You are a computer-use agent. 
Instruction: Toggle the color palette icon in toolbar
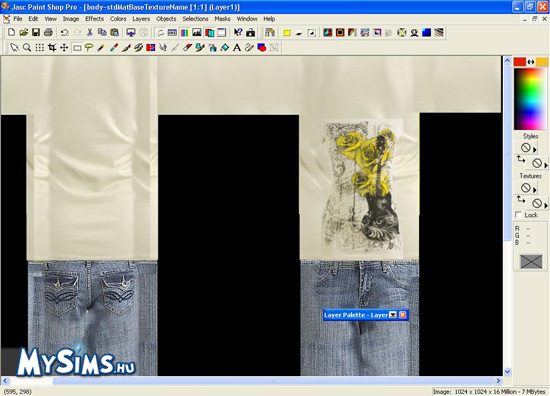185,33
